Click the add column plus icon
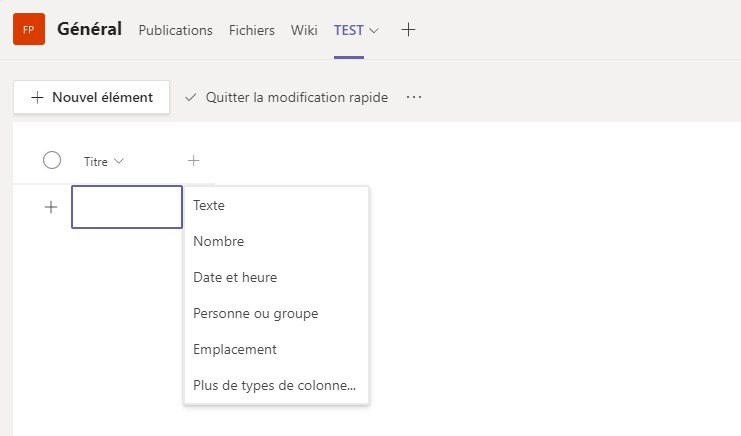 [x=194, y=160]
